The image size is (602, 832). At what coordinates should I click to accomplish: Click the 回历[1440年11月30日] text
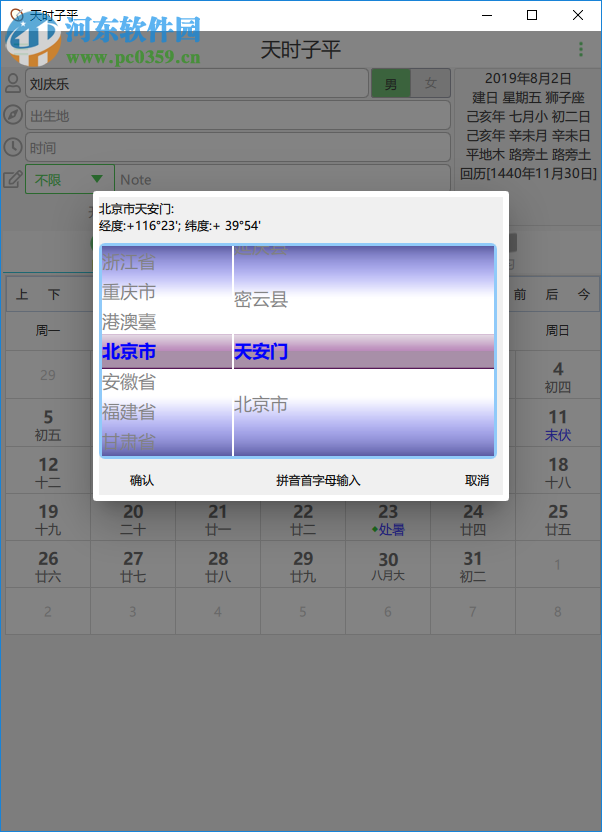tap(528, 174)
